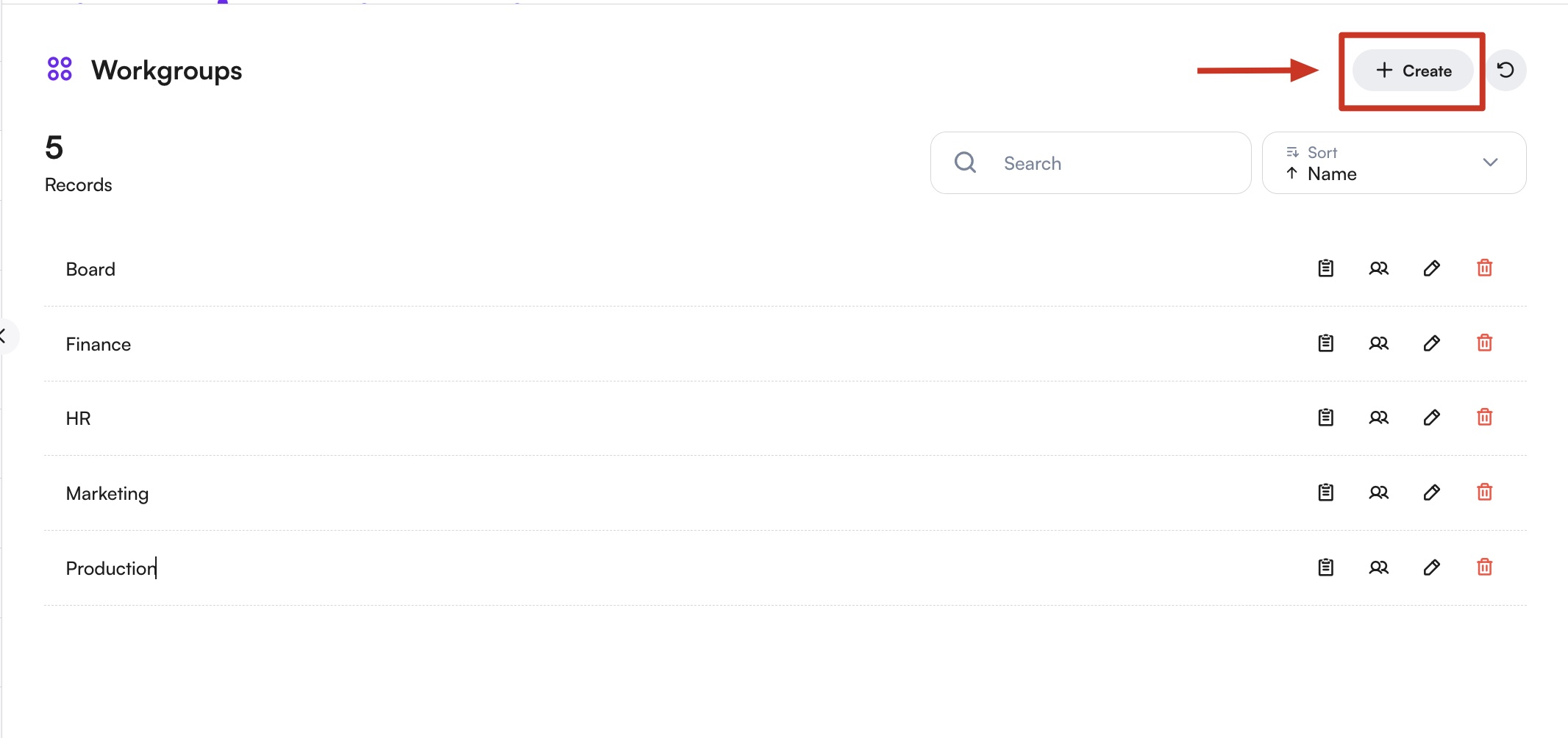Image resolution: width=1568 pixels, height=738 pixels.
Task: Open the members icon for Marketing
Action: (x=1378, y=492)
